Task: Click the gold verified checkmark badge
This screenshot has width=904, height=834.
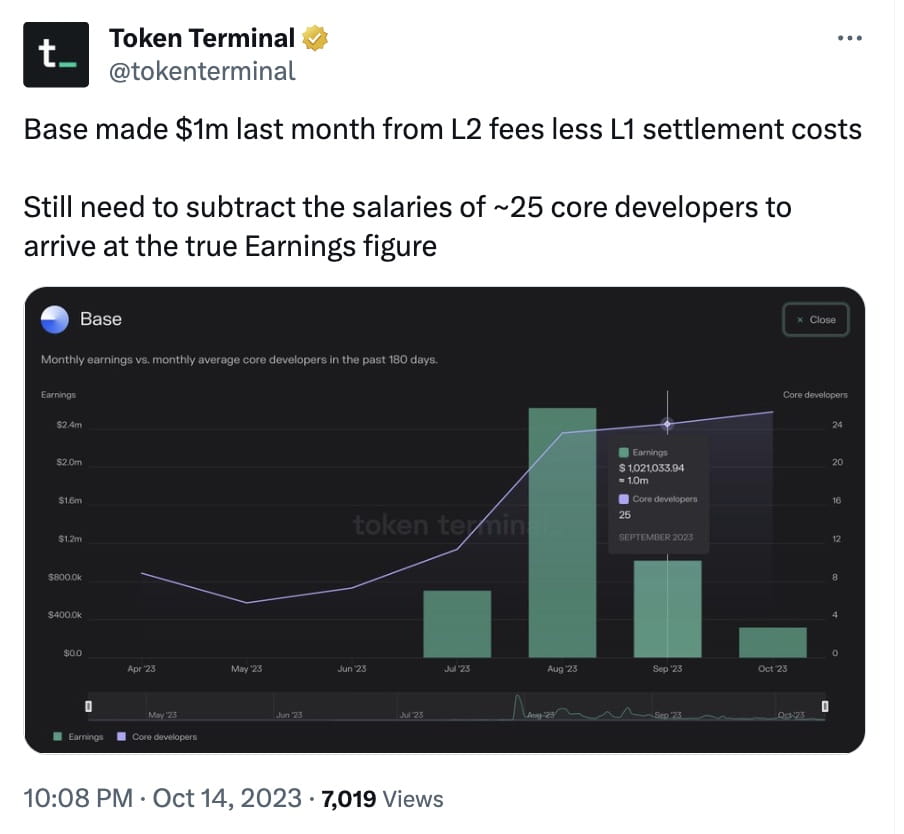Action: (316, 37)
